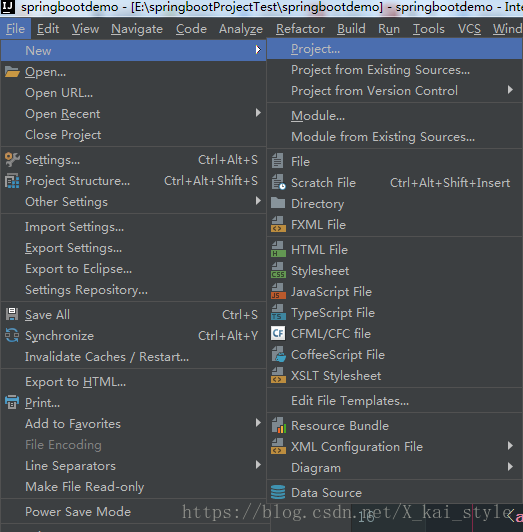This screenshot has width=523, height=532.
Task: Open the Edit menu
Action: pyautogui.click(x=48, y=29)
